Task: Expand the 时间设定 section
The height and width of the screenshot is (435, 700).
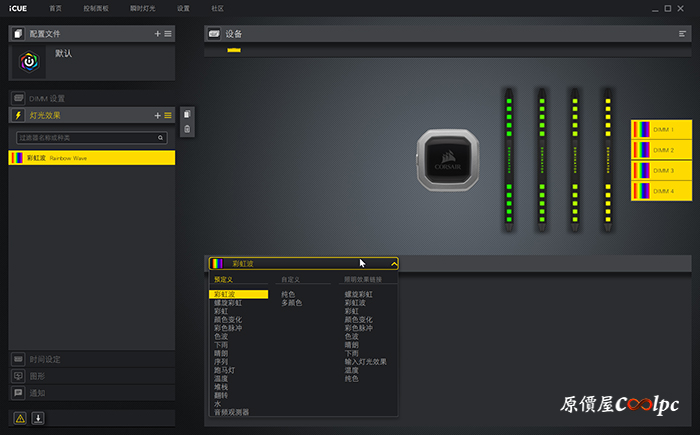Action: [92, 359]
